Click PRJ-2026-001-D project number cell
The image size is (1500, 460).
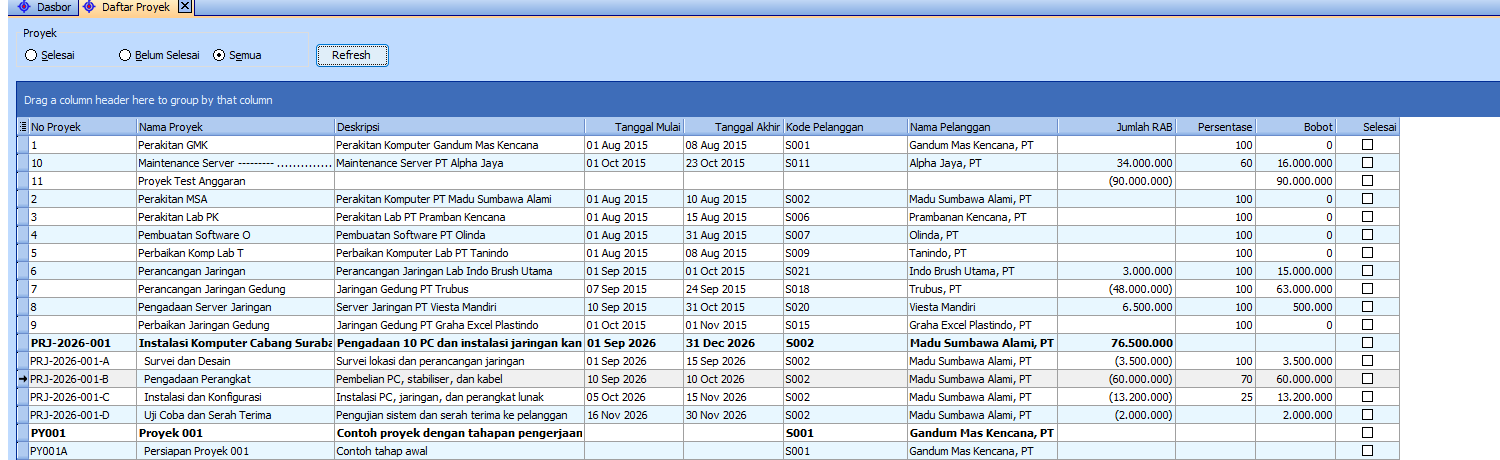click(x=82, y=415)
